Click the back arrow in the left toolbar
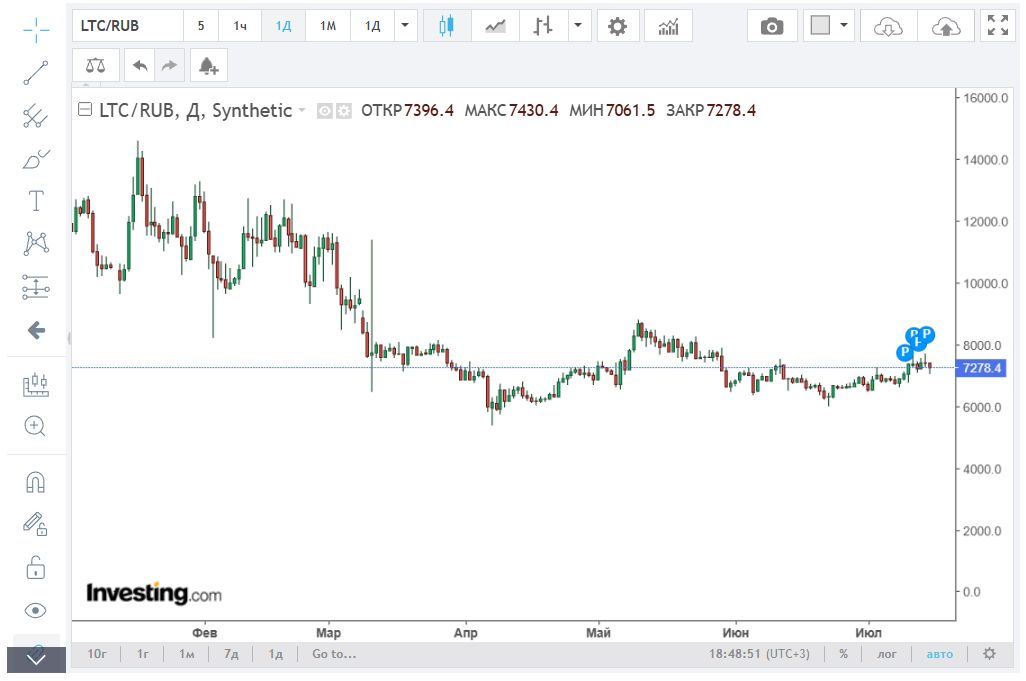The image size is (1026, 681). [36, 330]
